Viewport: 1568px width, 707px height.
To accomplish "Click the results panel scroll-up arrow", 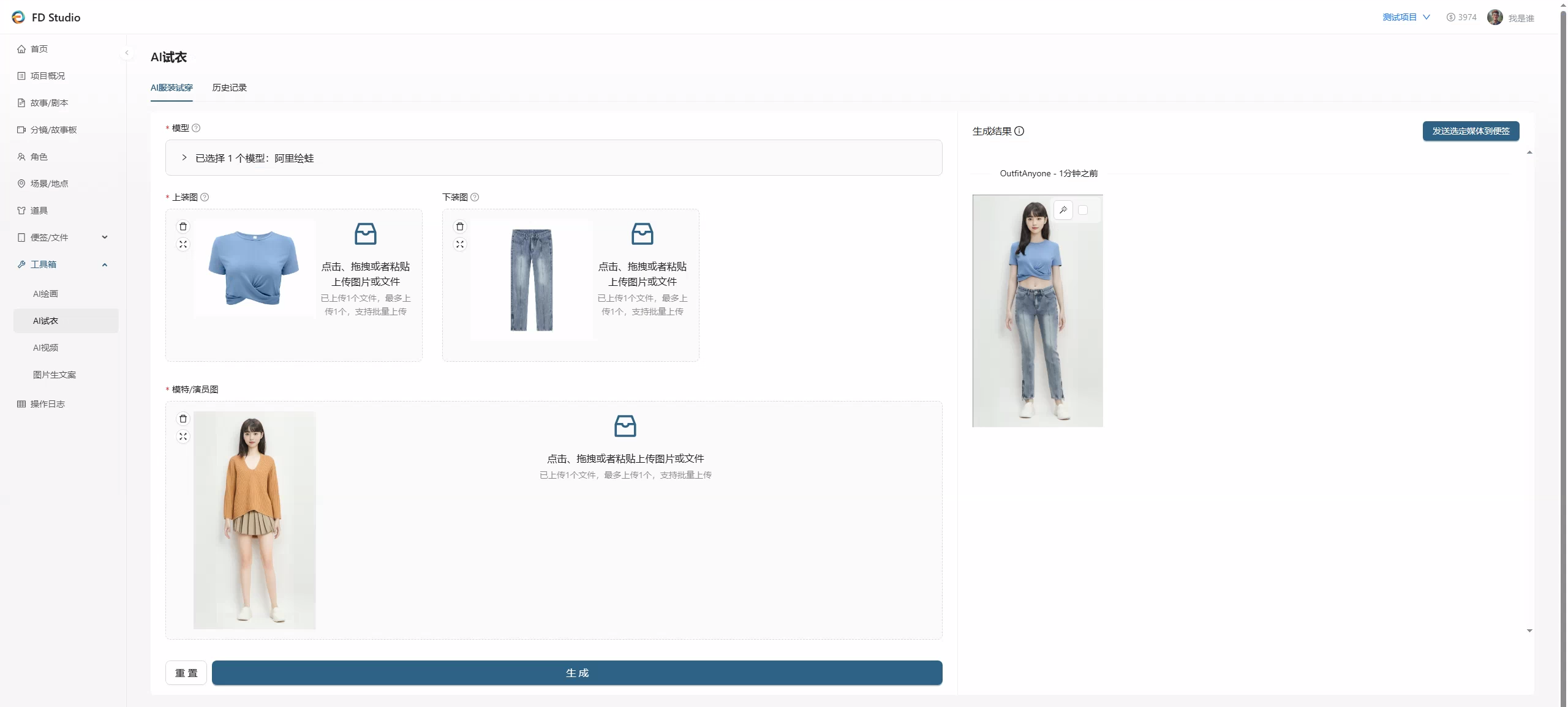I will pyautogui.click(x=1529, y=152).
